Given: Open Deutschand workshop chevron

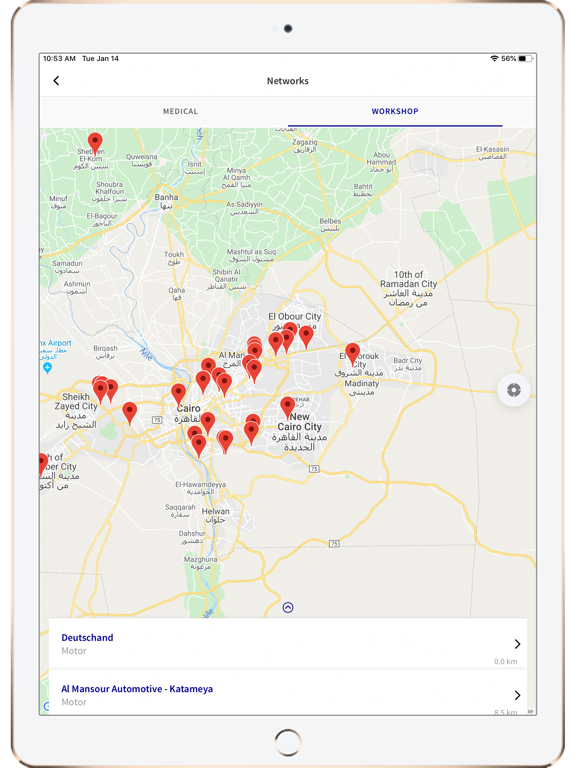Looking at the screenshot, I should tap(517, 644).
